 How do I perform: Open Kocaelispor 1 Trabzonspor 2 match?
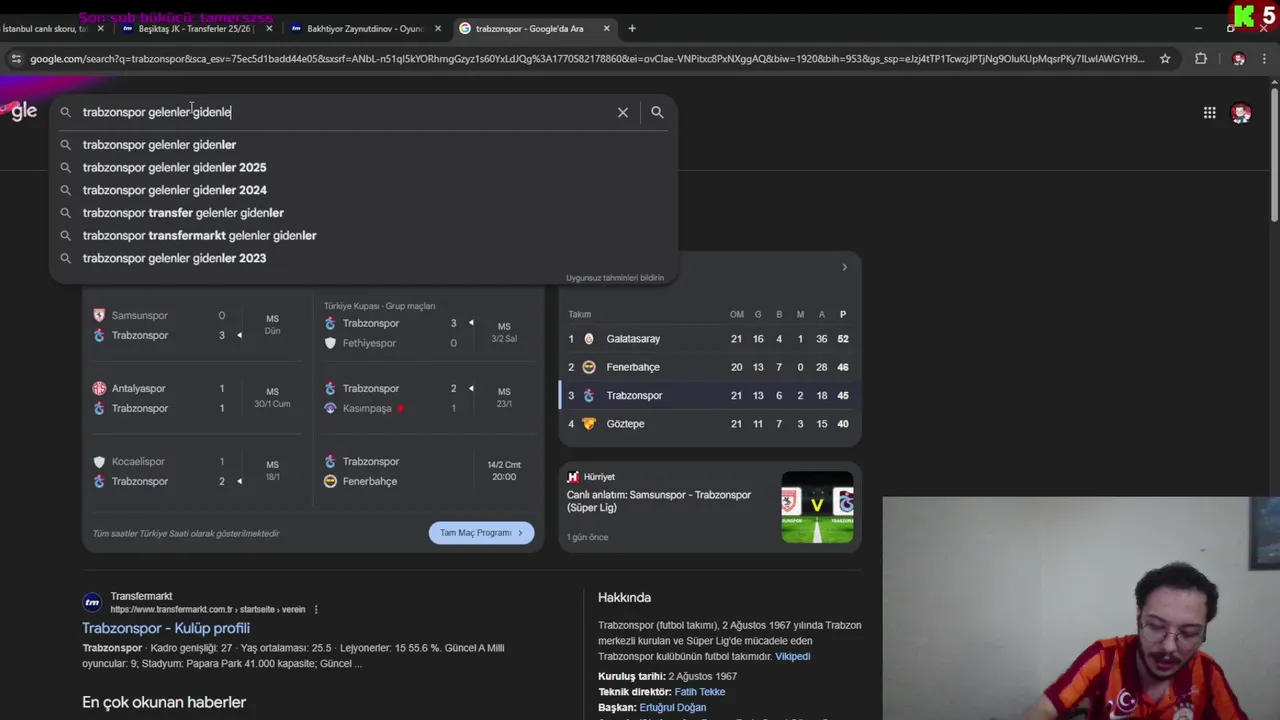(197, 471)
